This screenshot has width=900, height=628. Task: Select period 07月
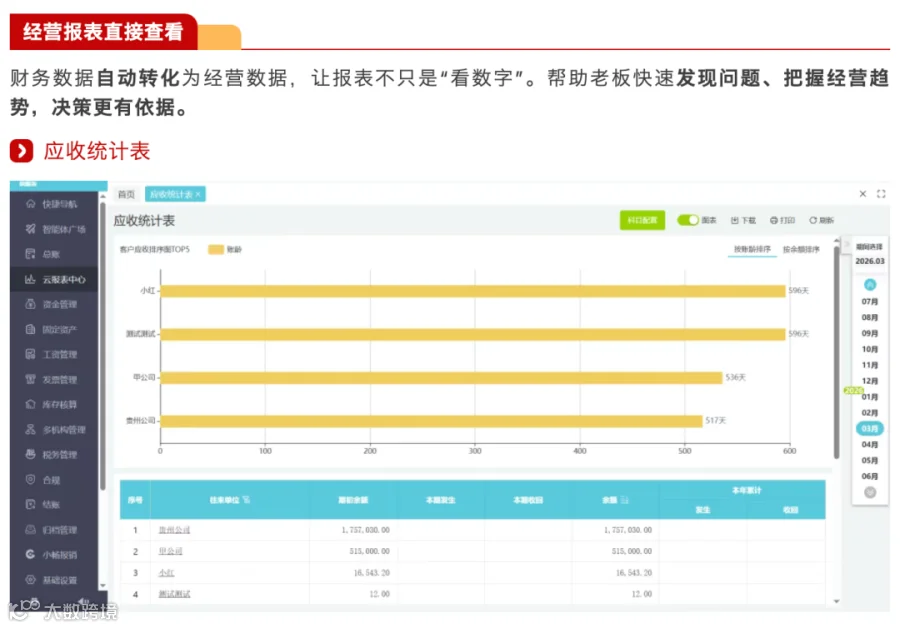pos(870,301)
